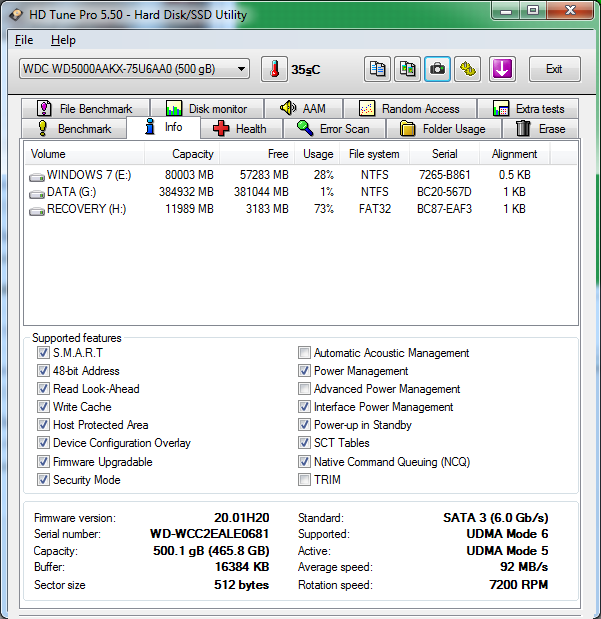The width and height of the screenshot is (601, 619).
Task: Click serial cell 7265-B861
Action: coord(445,175)
